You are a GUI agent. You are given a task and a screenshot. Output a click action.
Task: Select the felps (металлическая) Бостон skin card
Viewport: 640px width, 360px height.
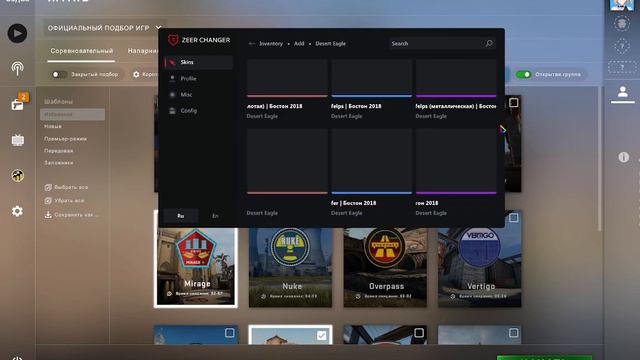point(456,89)
